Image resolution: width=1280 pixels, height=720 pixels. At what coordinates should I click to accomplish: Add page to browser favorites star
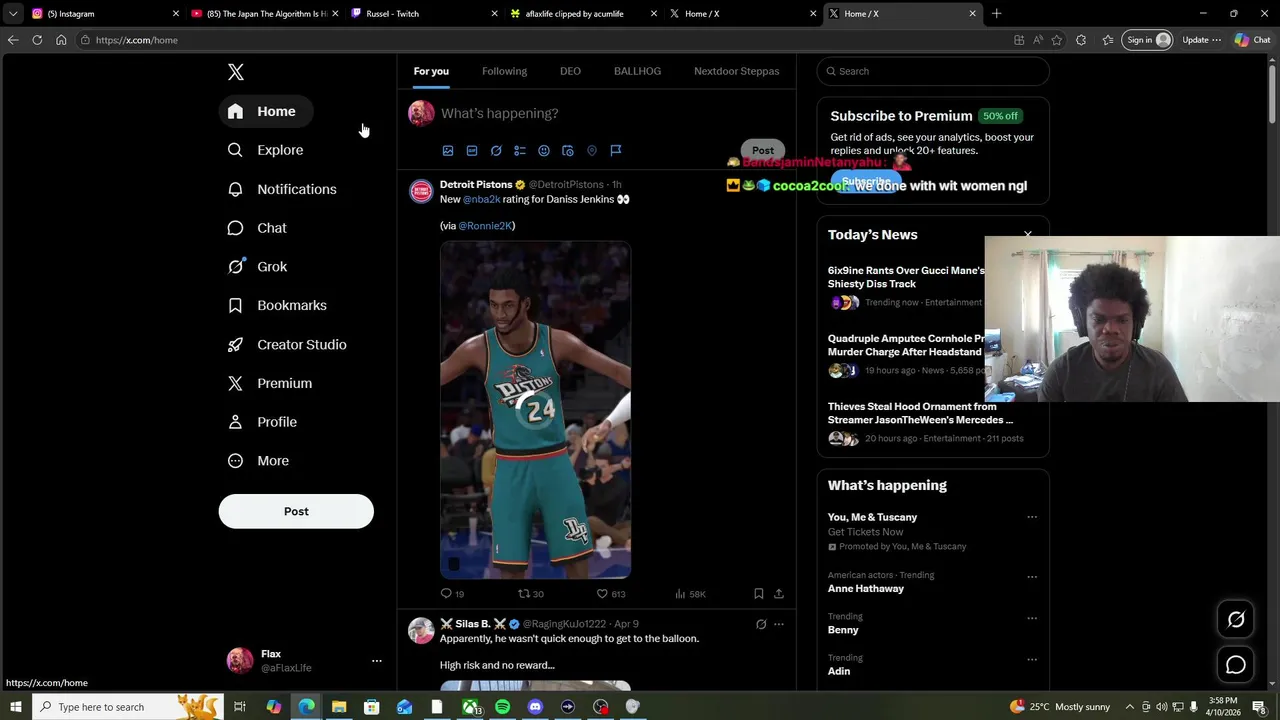tap(1056, 40)
